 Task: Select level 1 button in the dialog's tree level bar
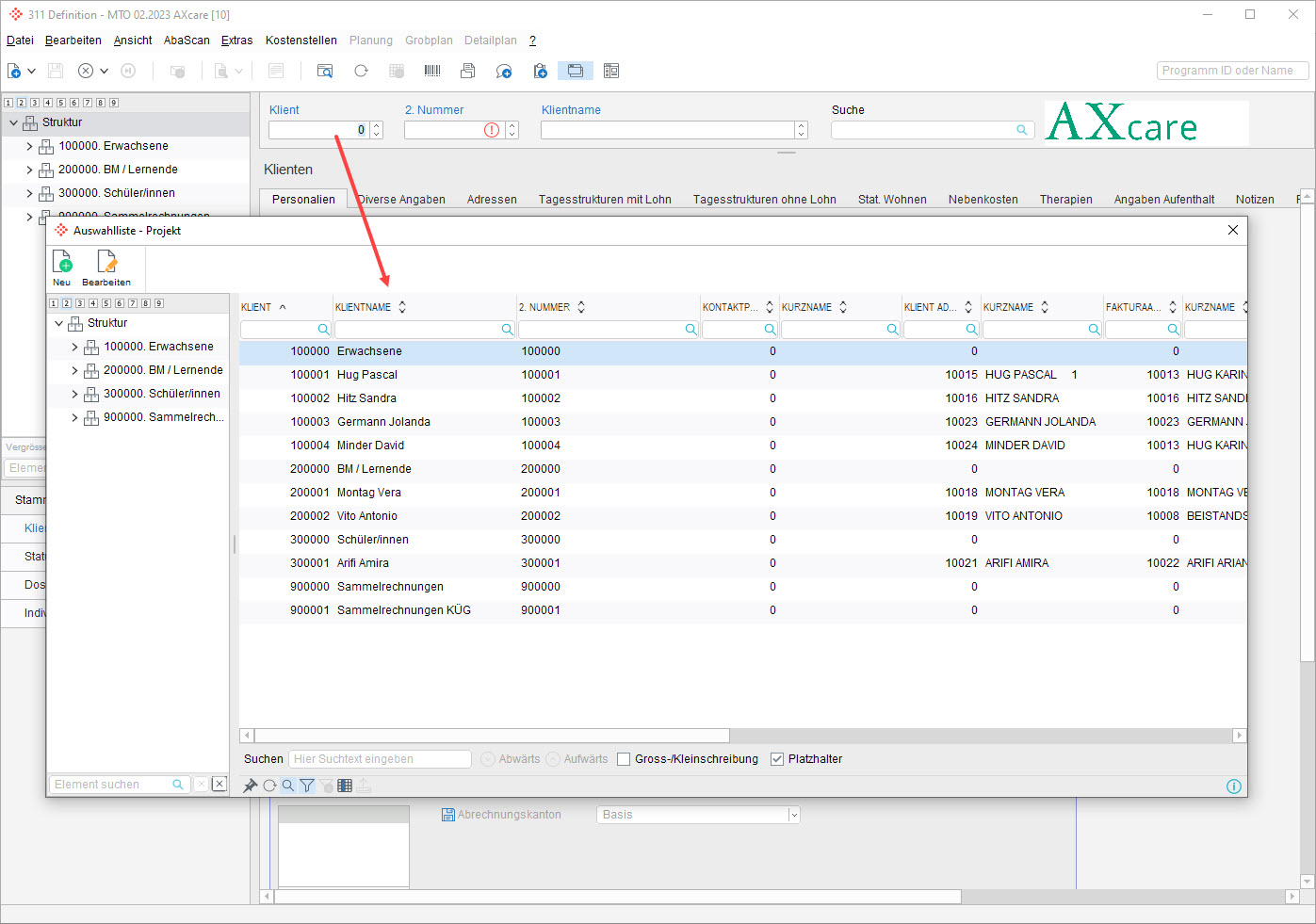54,303
